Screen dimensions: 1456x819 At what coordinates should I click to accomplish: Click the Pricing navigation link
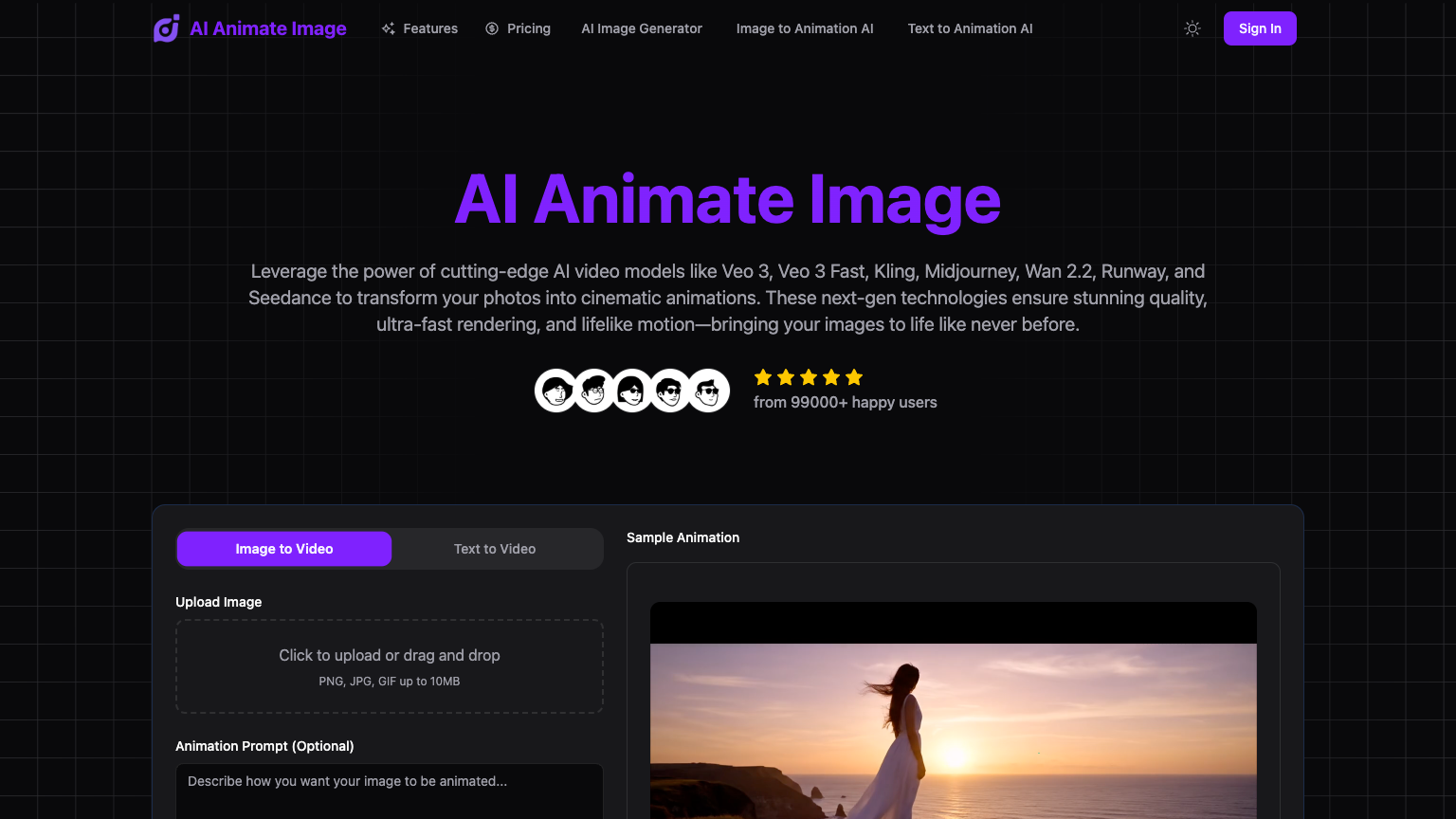[x=528, y=28]
